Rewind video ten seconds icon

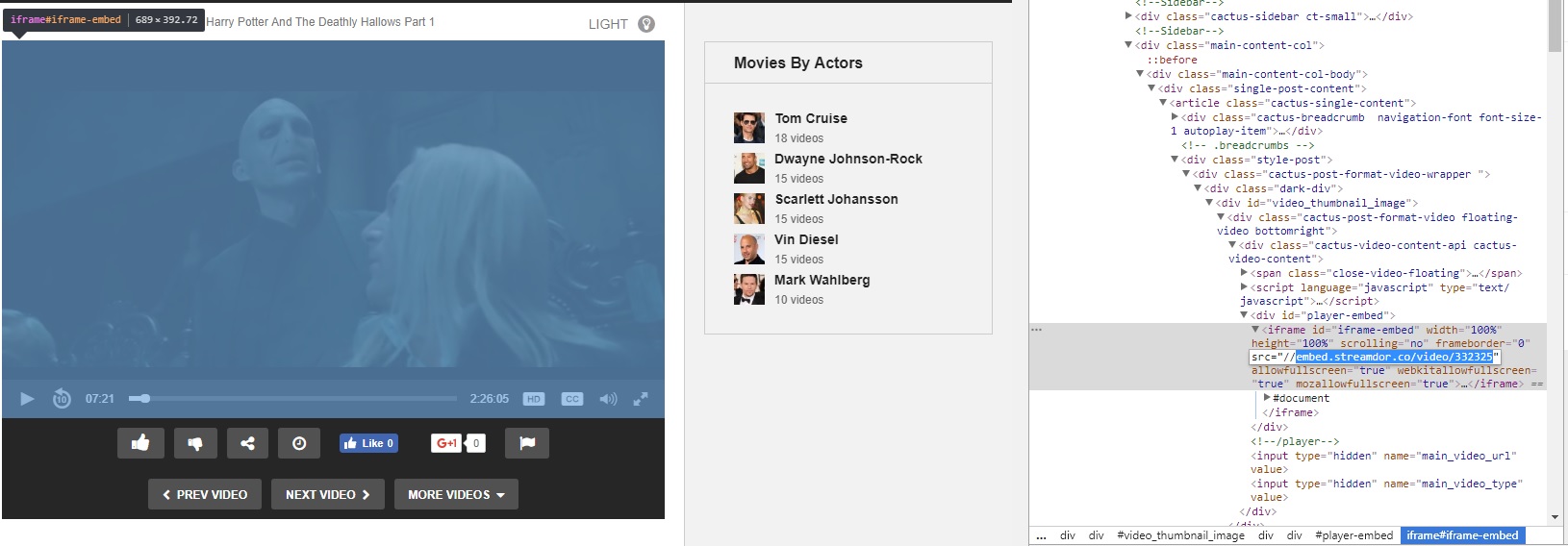tap(62, 398)
